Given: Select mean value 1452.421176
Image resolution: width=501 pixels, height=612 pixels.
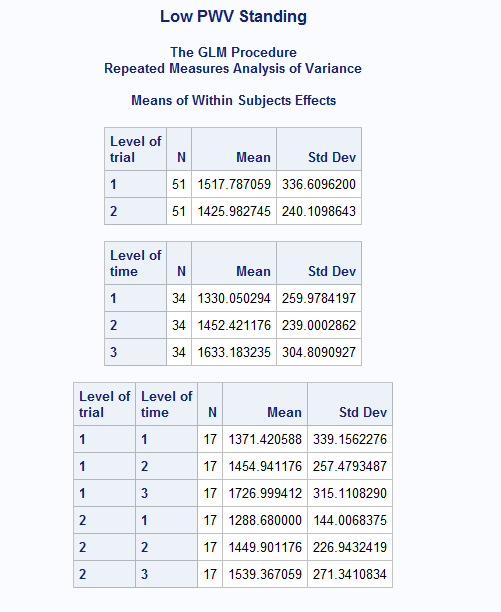Looking at the screenshot, I should (234, 325).
